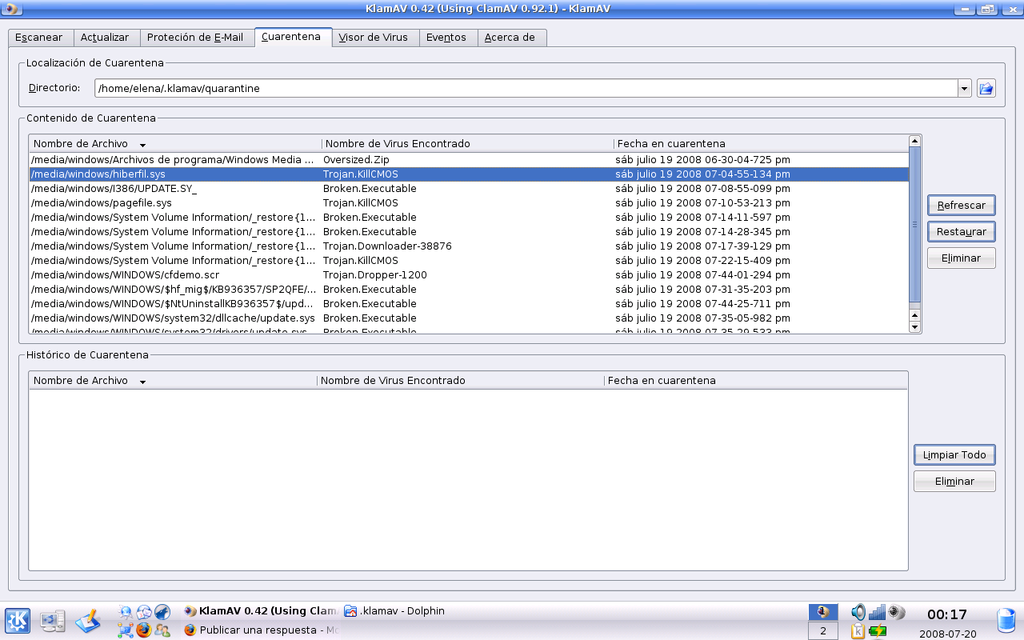
Task: Sort Histórico list by Nombre de Virus Encontrado
Action: point(460,381)
